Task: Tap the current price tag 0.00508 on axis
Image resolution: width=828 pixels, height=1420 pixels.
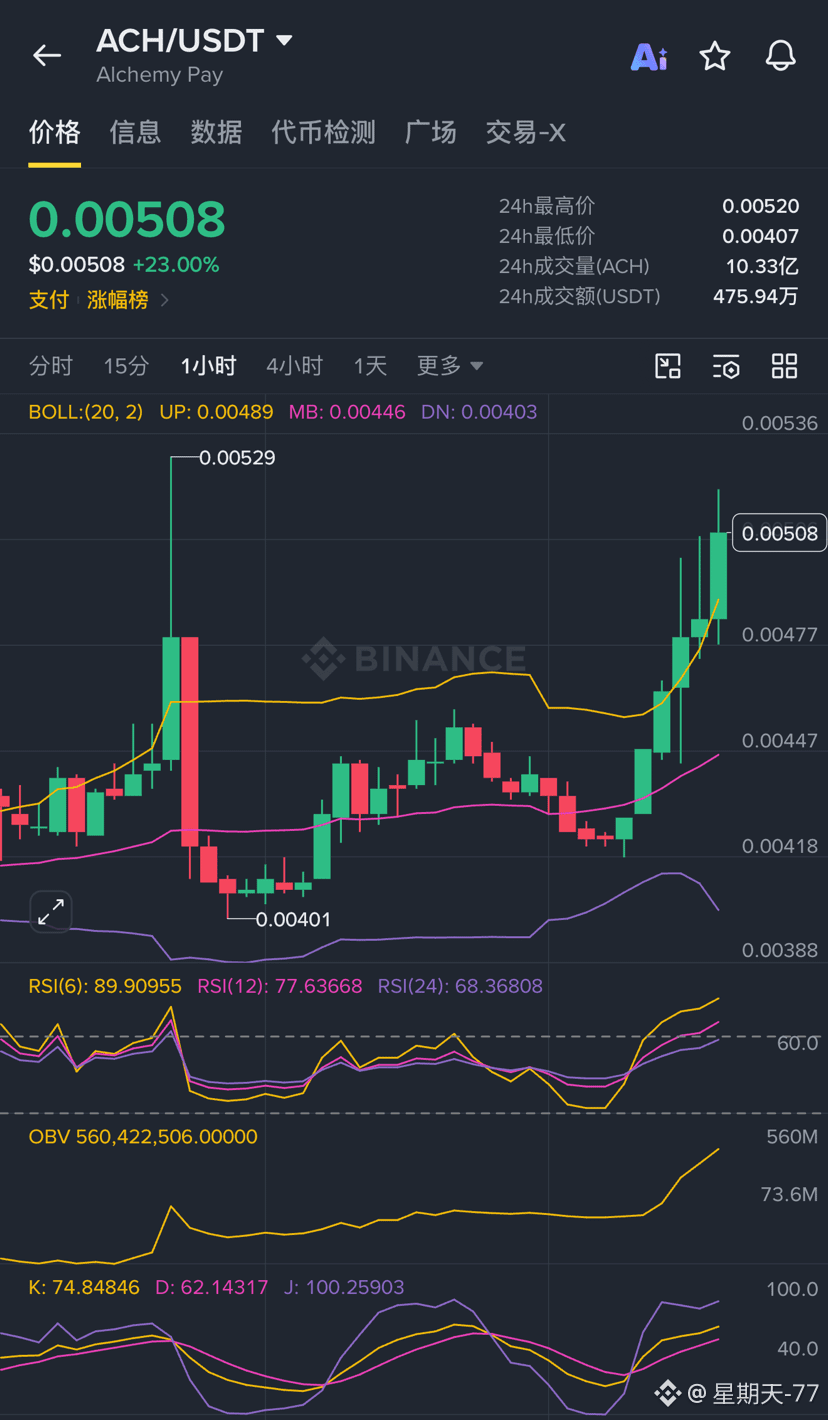Action: pyautogui.click(x=780, y=533)
